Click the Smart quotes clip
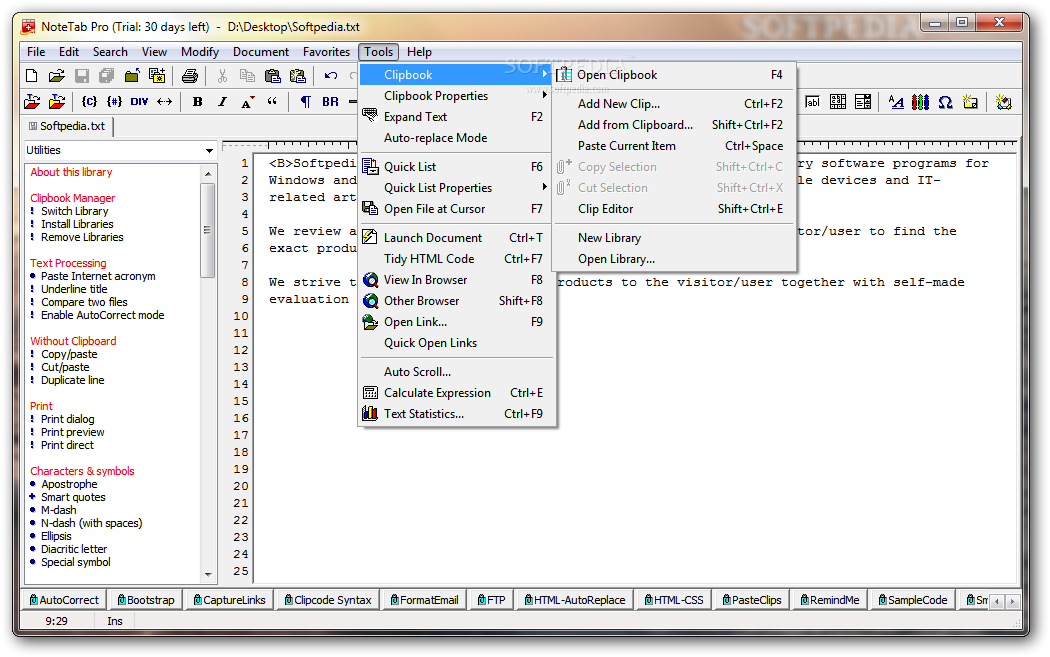Viewport: 1050px width, 657px height. pos(73,497)
